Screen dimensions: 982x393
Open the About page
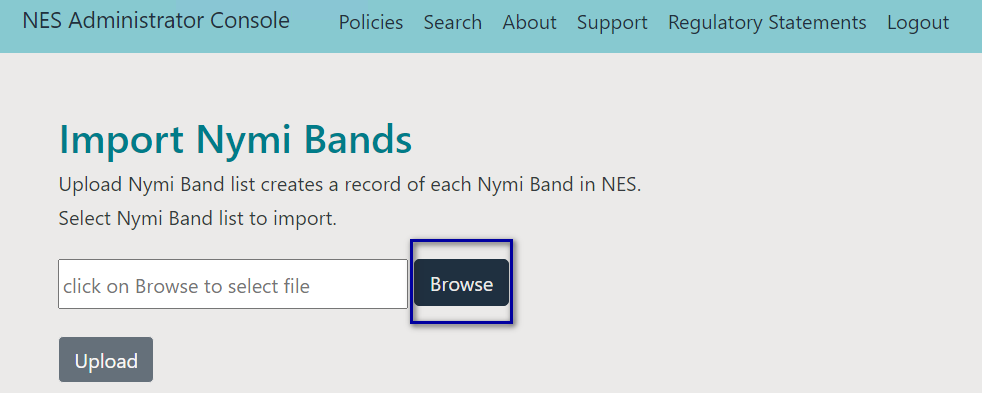point(529,23)
